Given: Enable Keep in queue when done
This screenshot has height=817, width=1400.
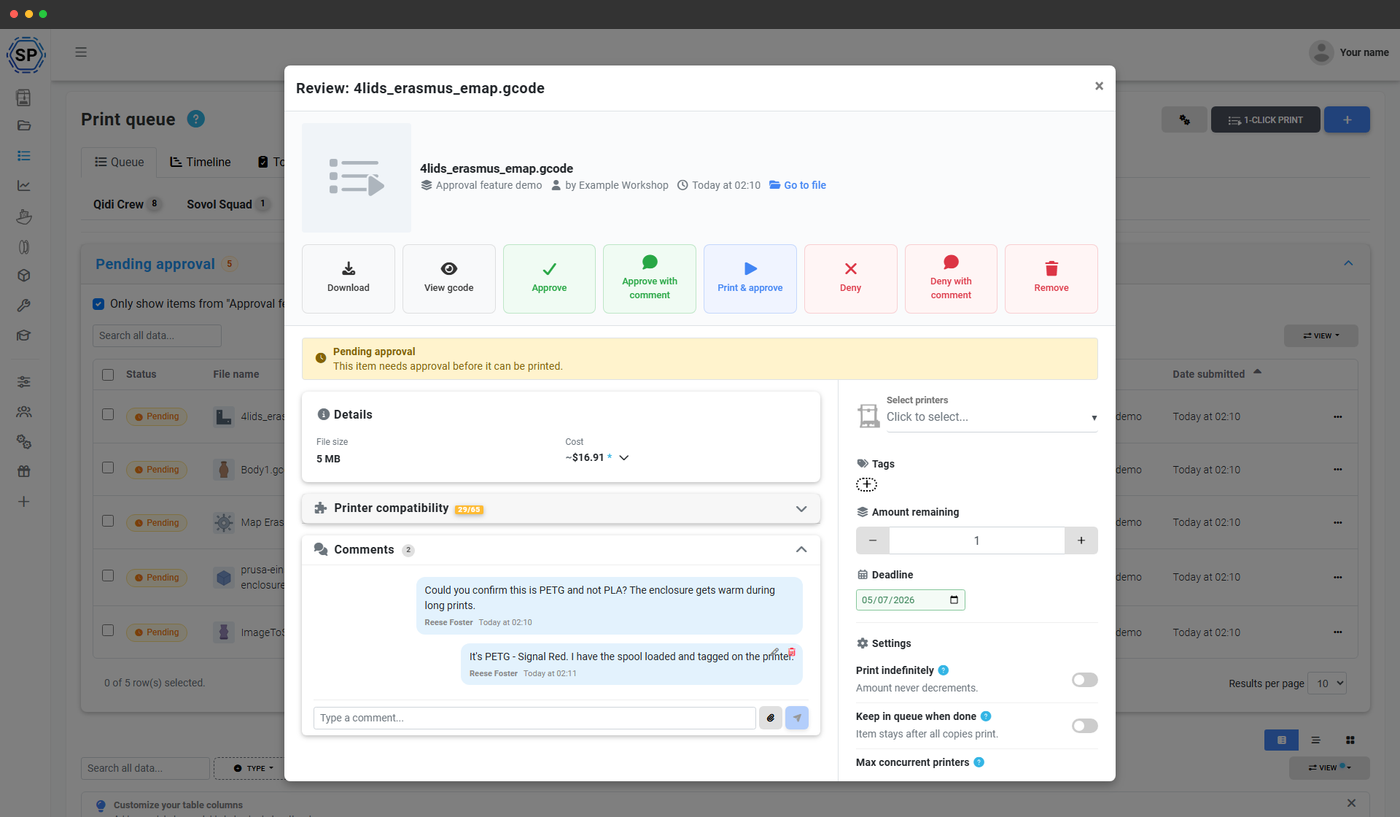Looking at the screenshot, I should [1084, 726].
